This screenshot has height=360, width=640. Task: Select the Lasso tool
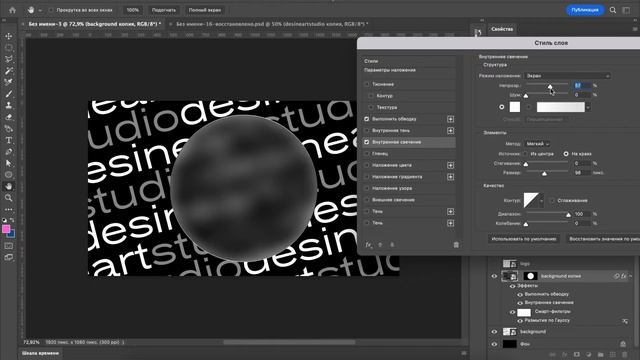pyautogui.click(x=9, y=59)
